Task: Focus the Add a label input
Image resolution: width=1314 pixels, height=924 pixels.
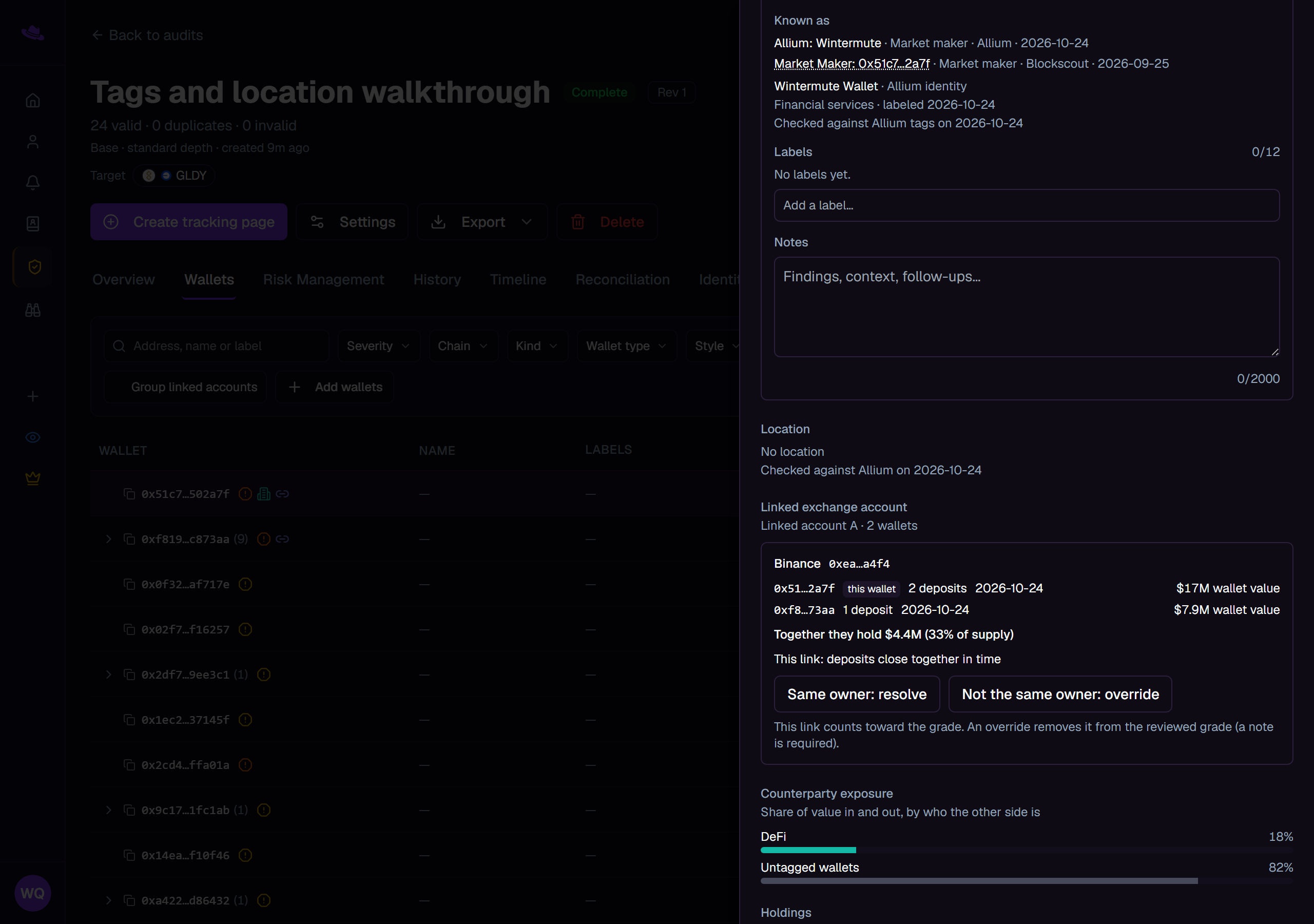Action: [x=1027, y=205]
